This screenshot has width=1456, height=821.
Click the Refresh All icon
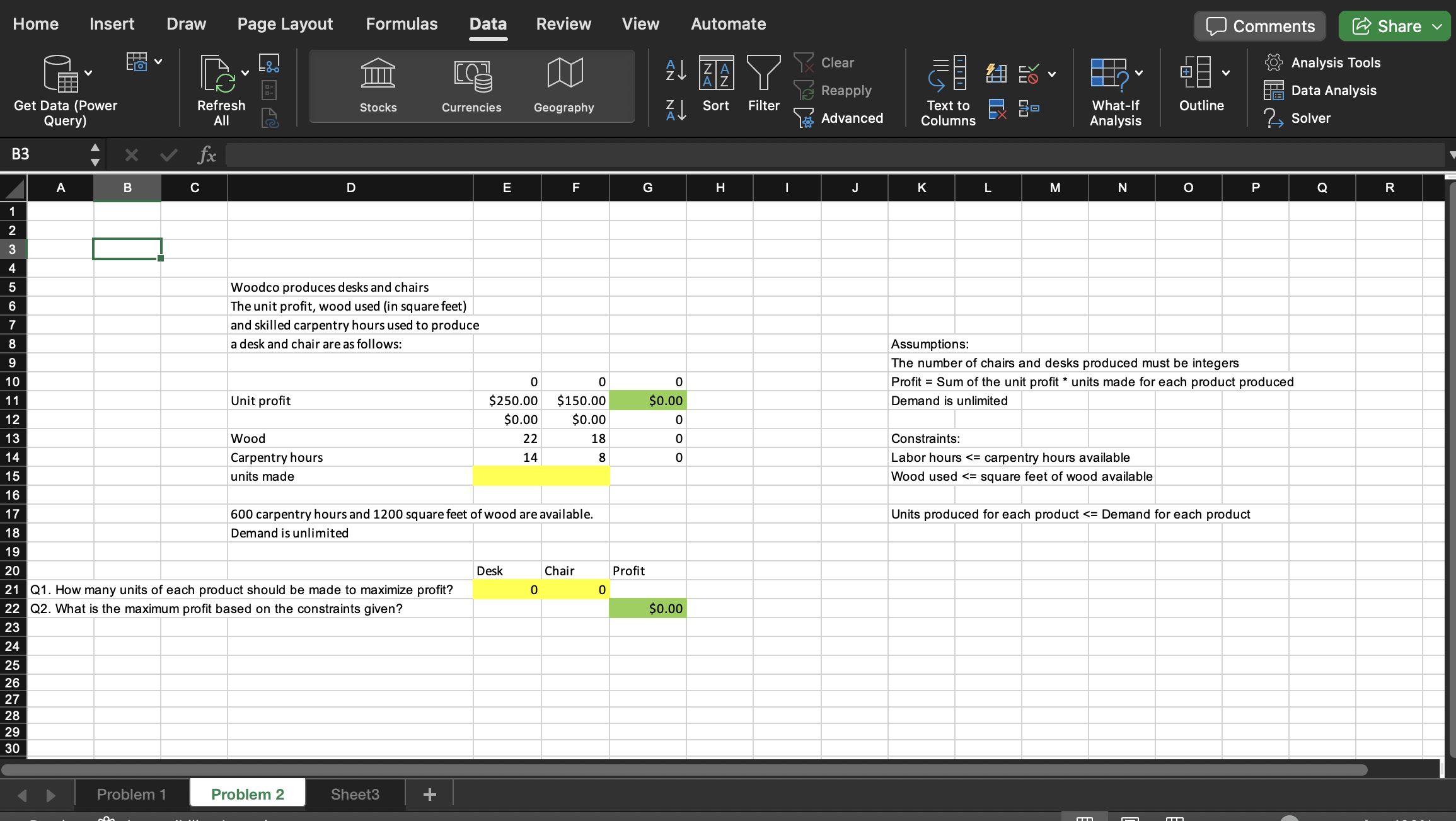tap(217, 74)
